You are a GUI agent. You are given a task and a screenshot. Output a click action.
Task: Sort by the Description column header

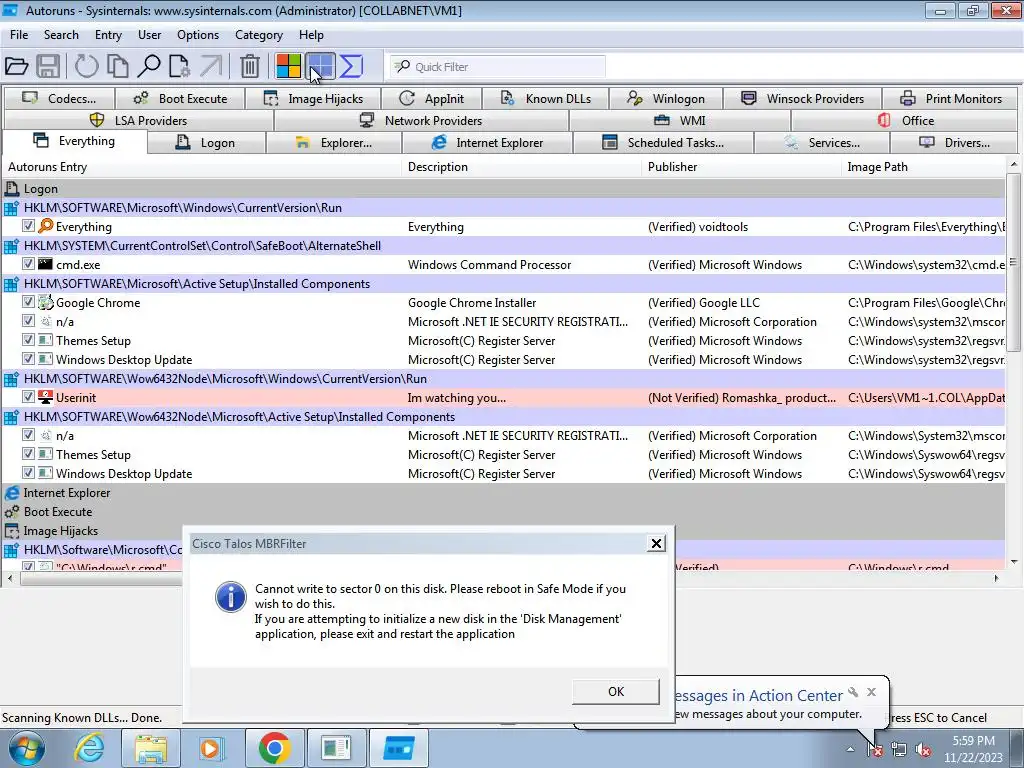point(522,167)
